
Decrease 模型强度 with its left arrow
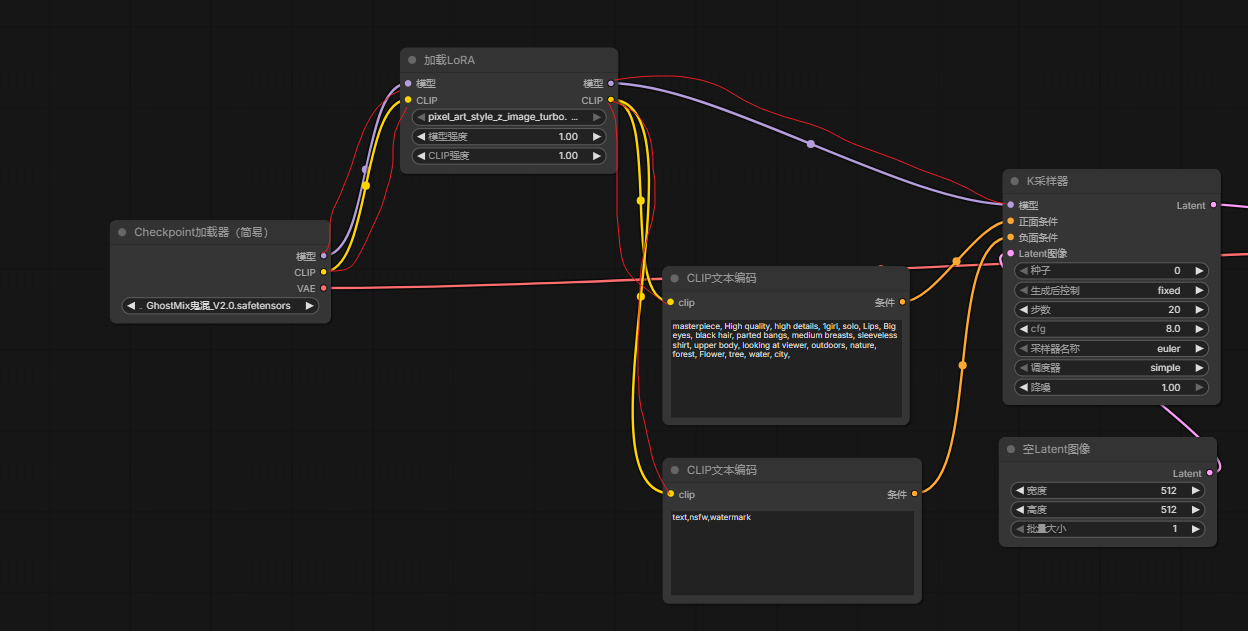422,137
